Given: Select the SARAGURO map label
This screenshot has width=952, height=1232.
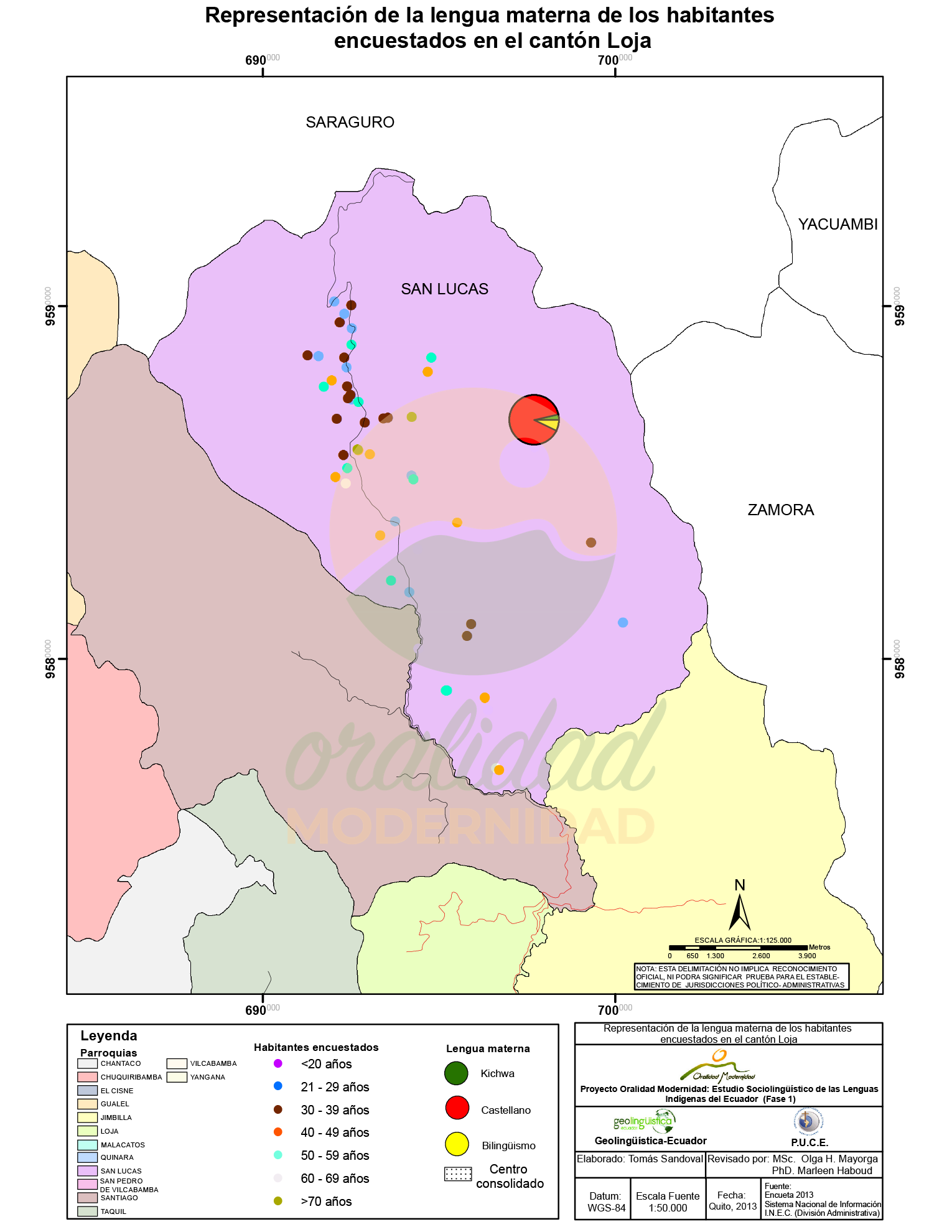Looking at the screenshot, I should (x=350, y=123).
